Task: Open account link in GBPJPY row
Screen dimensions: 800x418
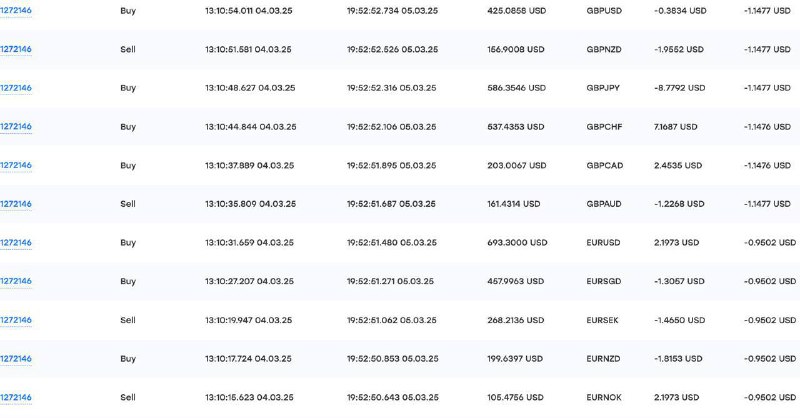Action: (x=16, y=88)
